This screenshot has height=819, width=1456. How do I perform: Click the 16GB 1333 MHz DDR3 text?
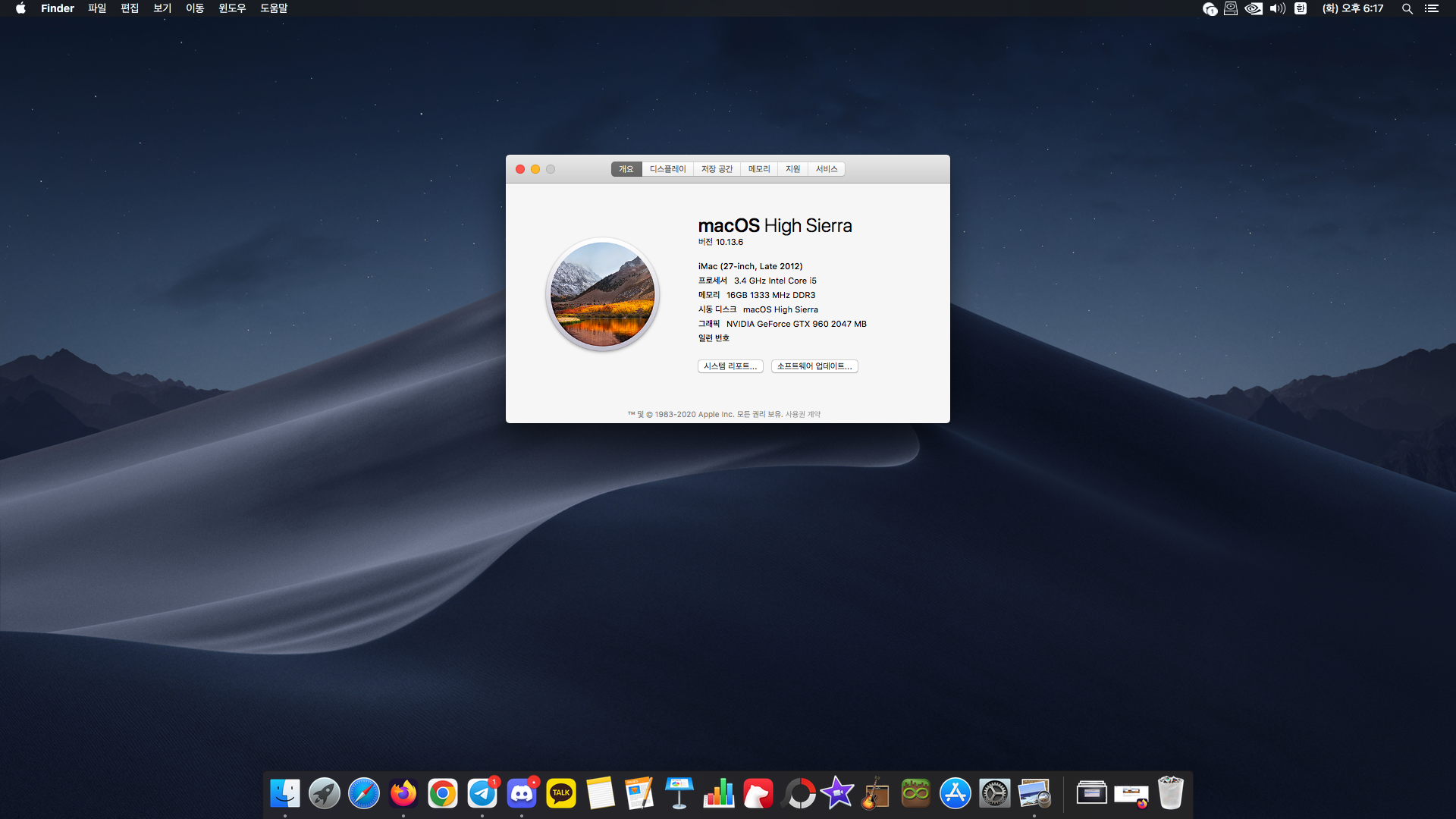(x=770, y=295)
